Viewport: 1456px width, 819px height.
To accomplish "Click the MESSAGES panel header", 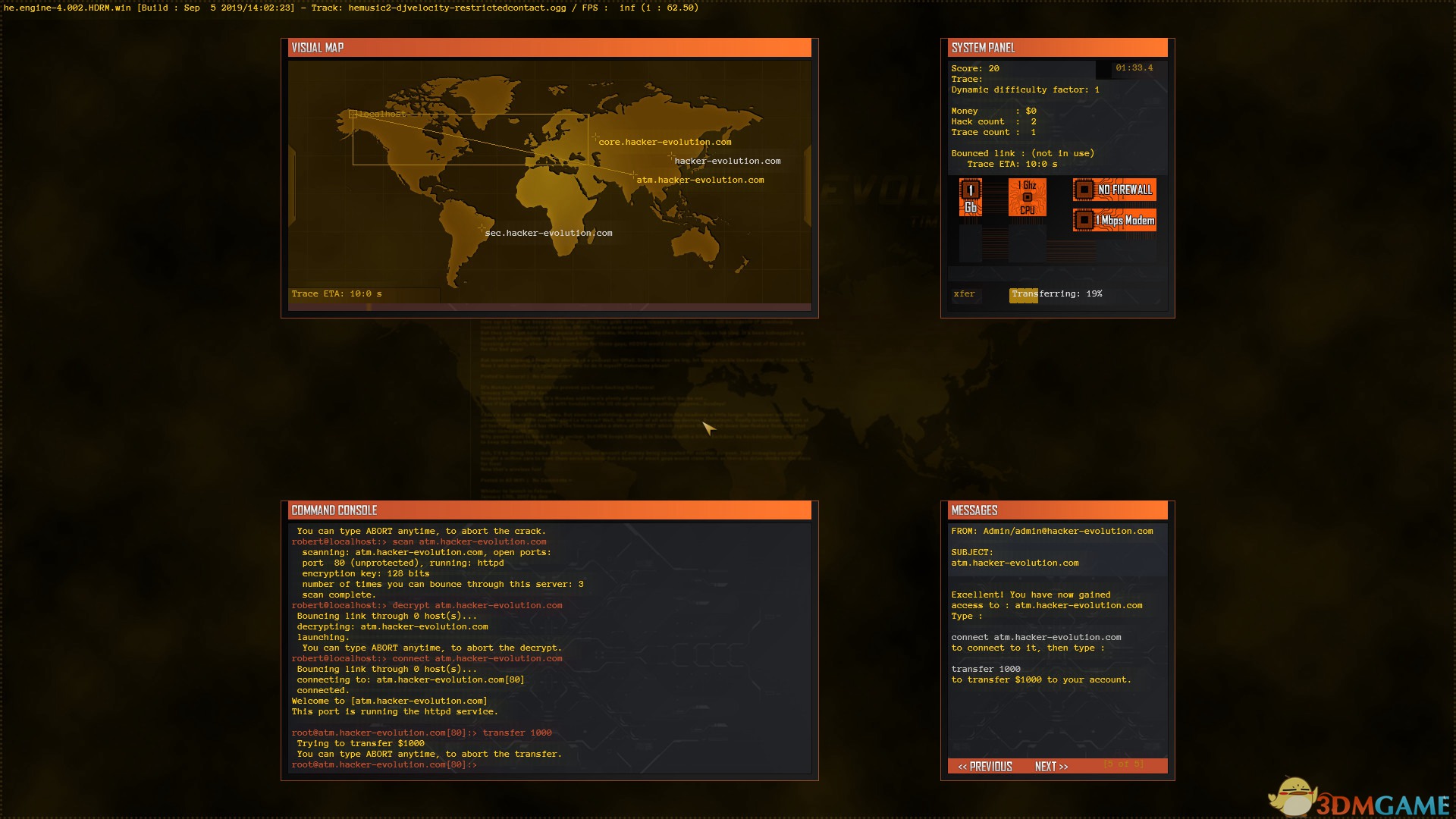I will click(1057, 510).
